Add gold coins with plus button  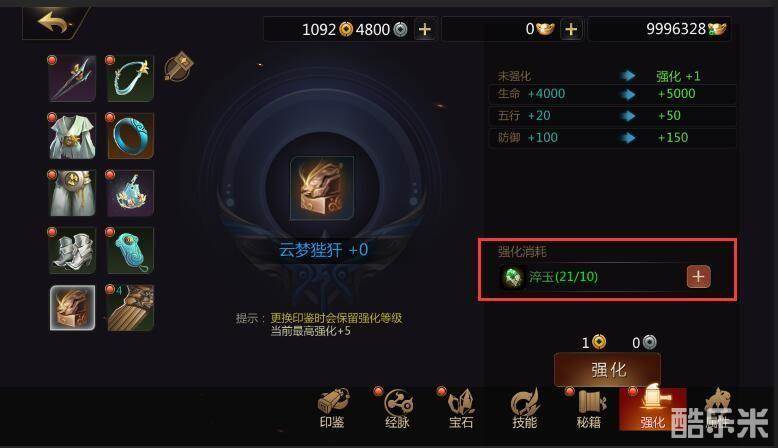(425, 29)
